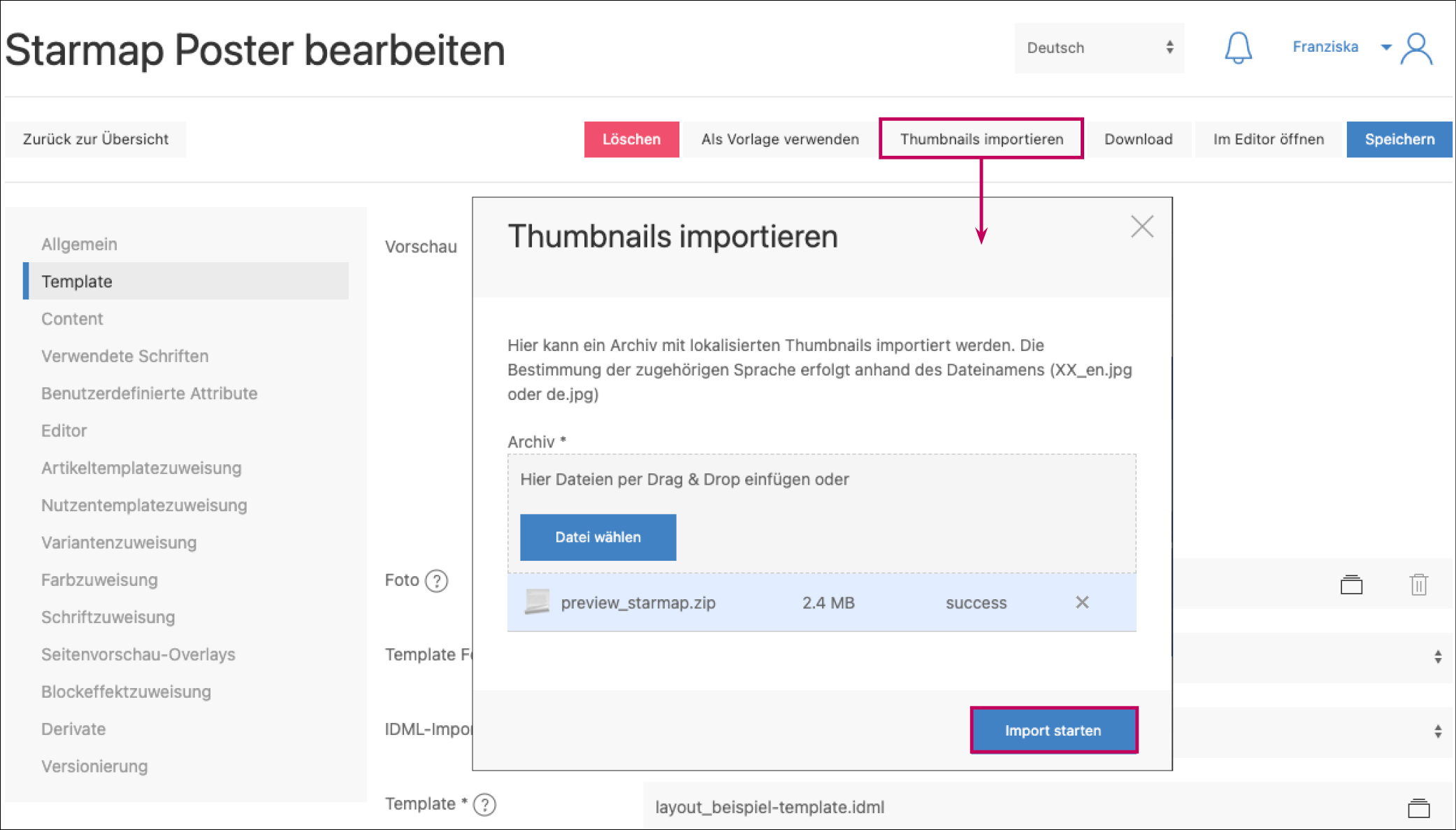
Task: Open the Template Format select arrows
Action: click(1438, 657)
